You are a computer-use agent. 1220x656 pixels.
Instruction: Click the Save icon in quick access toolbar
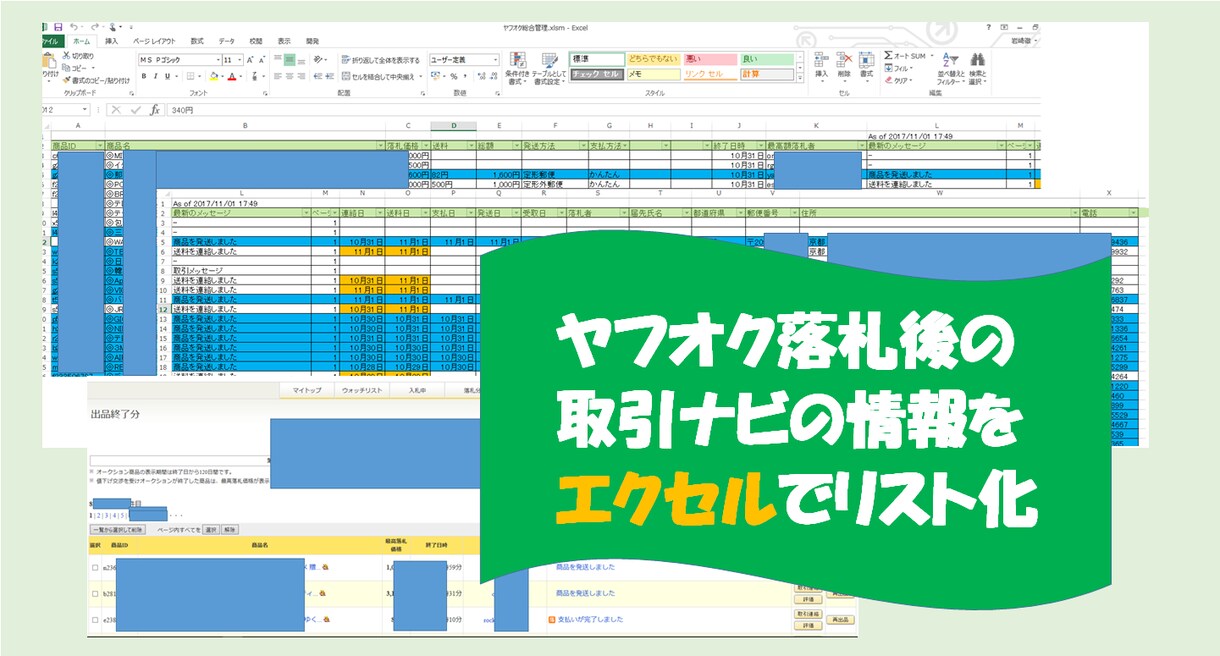click(58, 27)
